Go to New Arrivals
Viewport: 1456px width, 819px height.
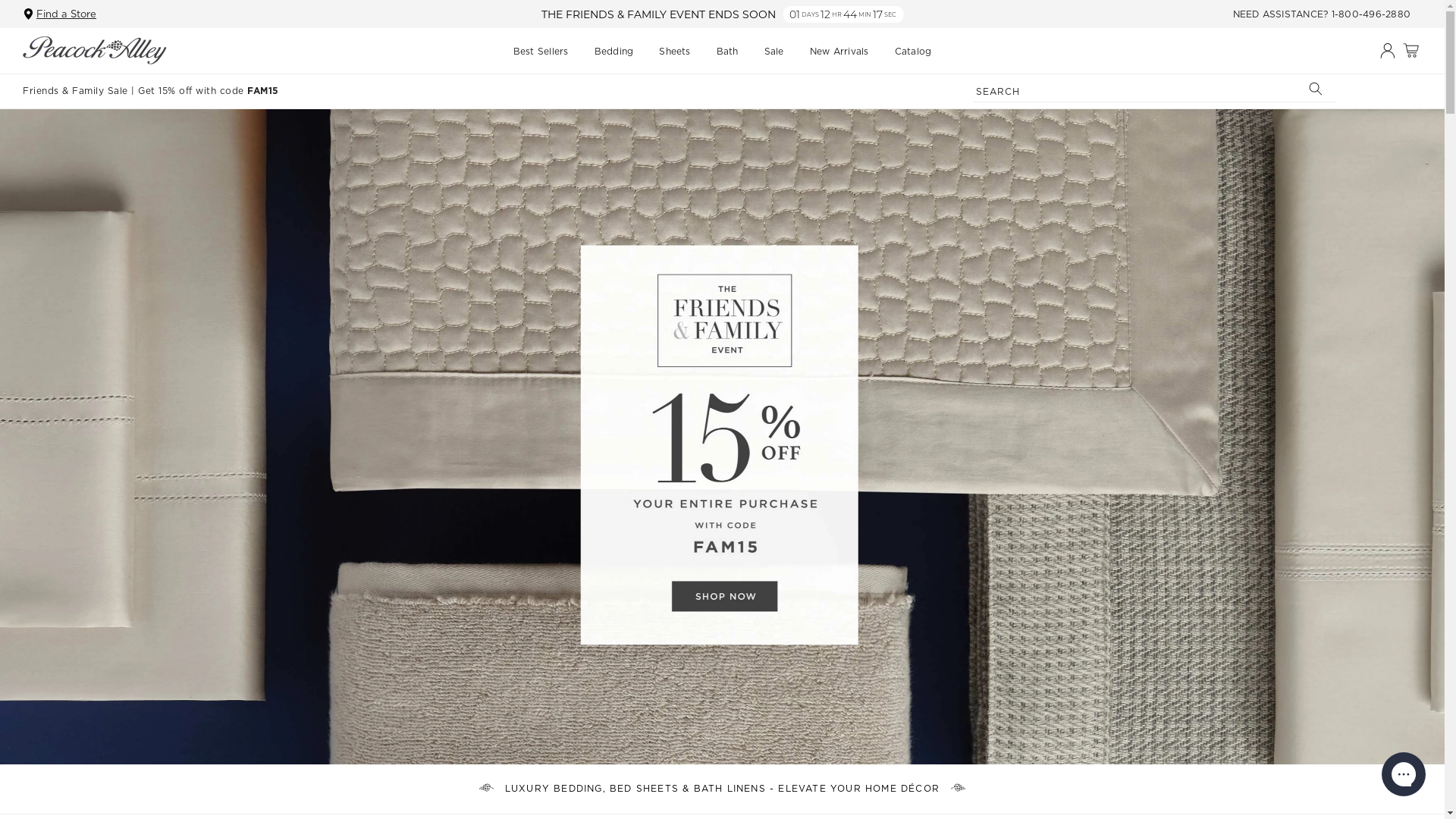[x=839, y=52]
